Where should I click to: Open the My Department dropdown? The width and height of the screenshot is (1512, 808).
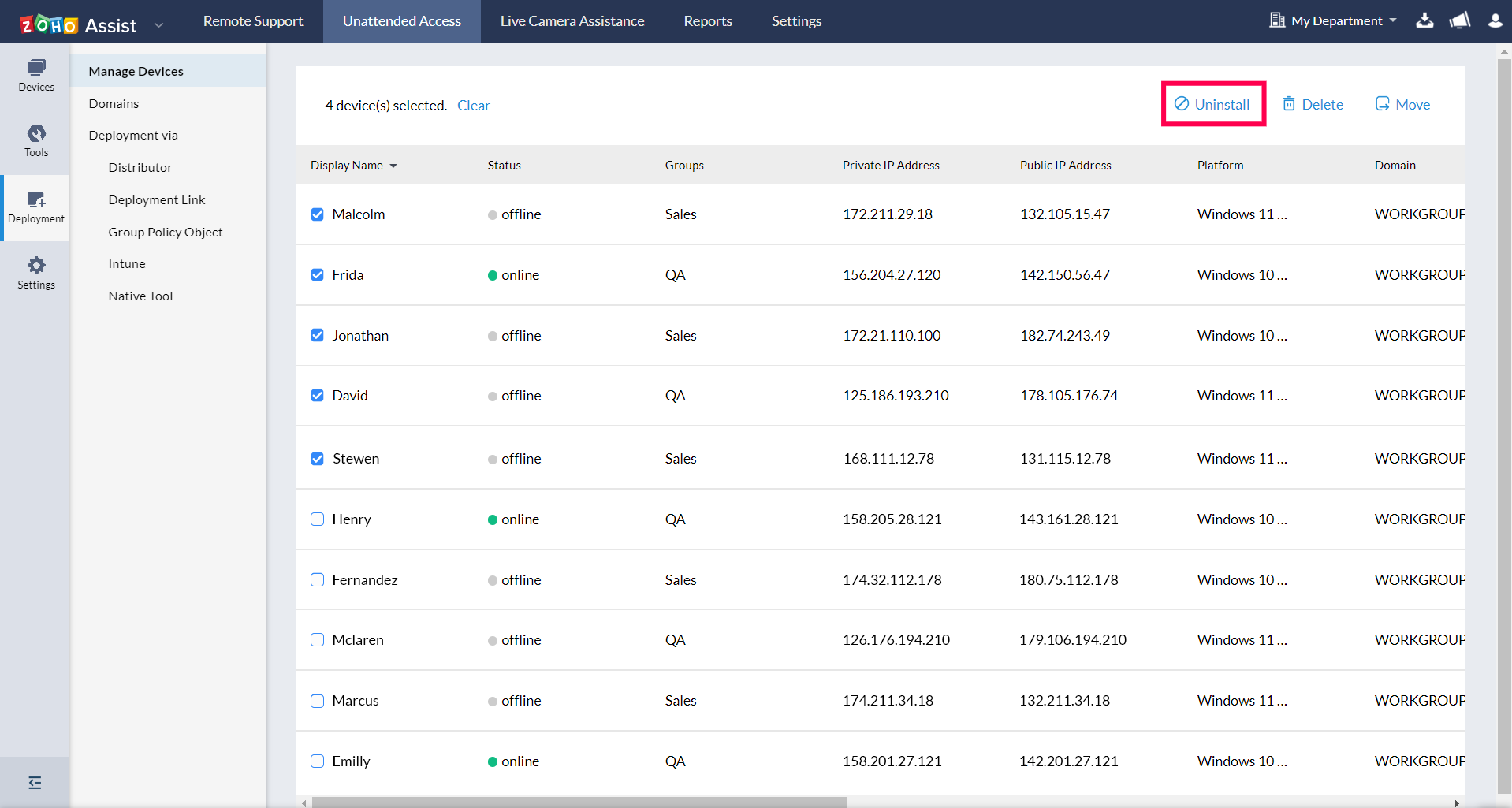tap(1332, 20)
